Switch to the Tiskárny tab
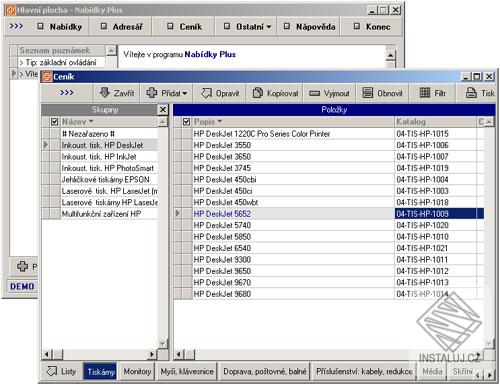 100,371
